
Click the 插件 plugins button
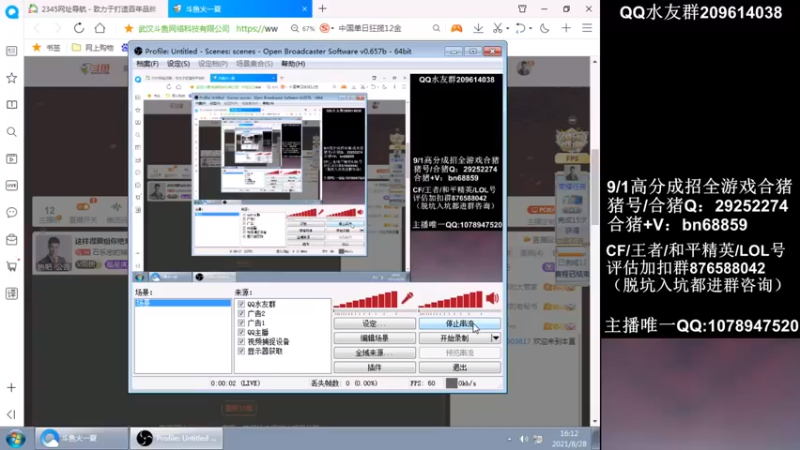(374, 367)
